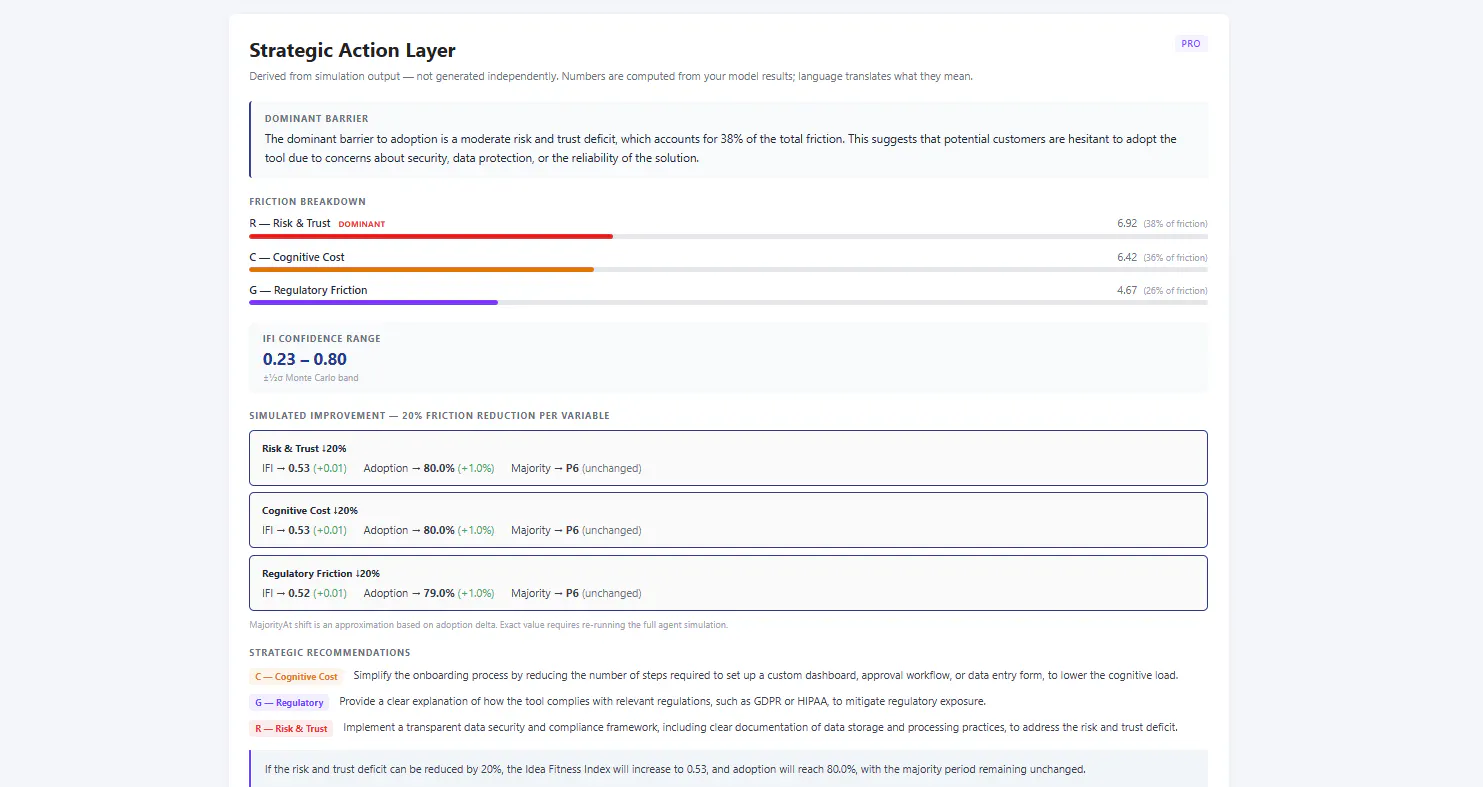This screenshot has height=787, width=1483.
Task: Click the red Risk & Trust friction bar
Action: pos(431,236)
